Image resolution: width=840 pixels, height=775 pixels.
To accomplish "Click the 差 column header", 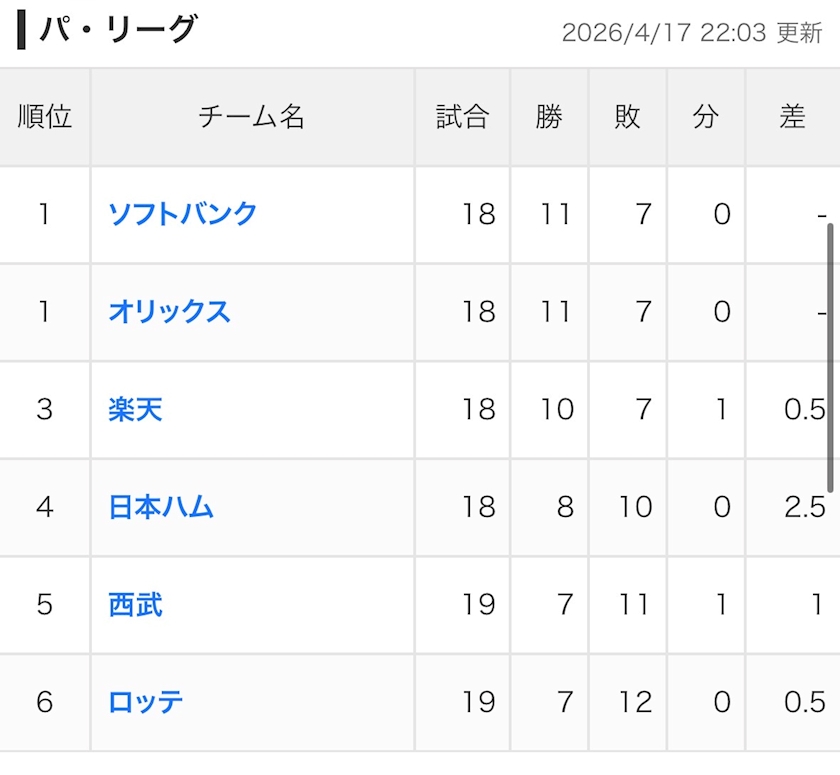I will (x=793, y=117).
